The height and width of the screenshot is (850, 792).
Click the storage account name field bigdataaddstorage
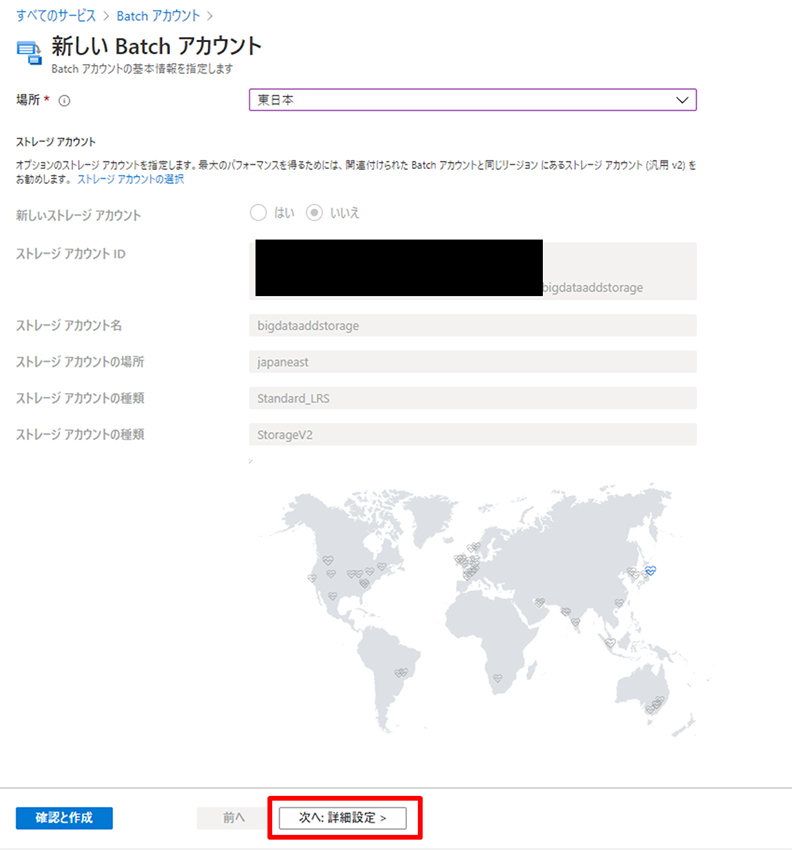click(472, 325)
